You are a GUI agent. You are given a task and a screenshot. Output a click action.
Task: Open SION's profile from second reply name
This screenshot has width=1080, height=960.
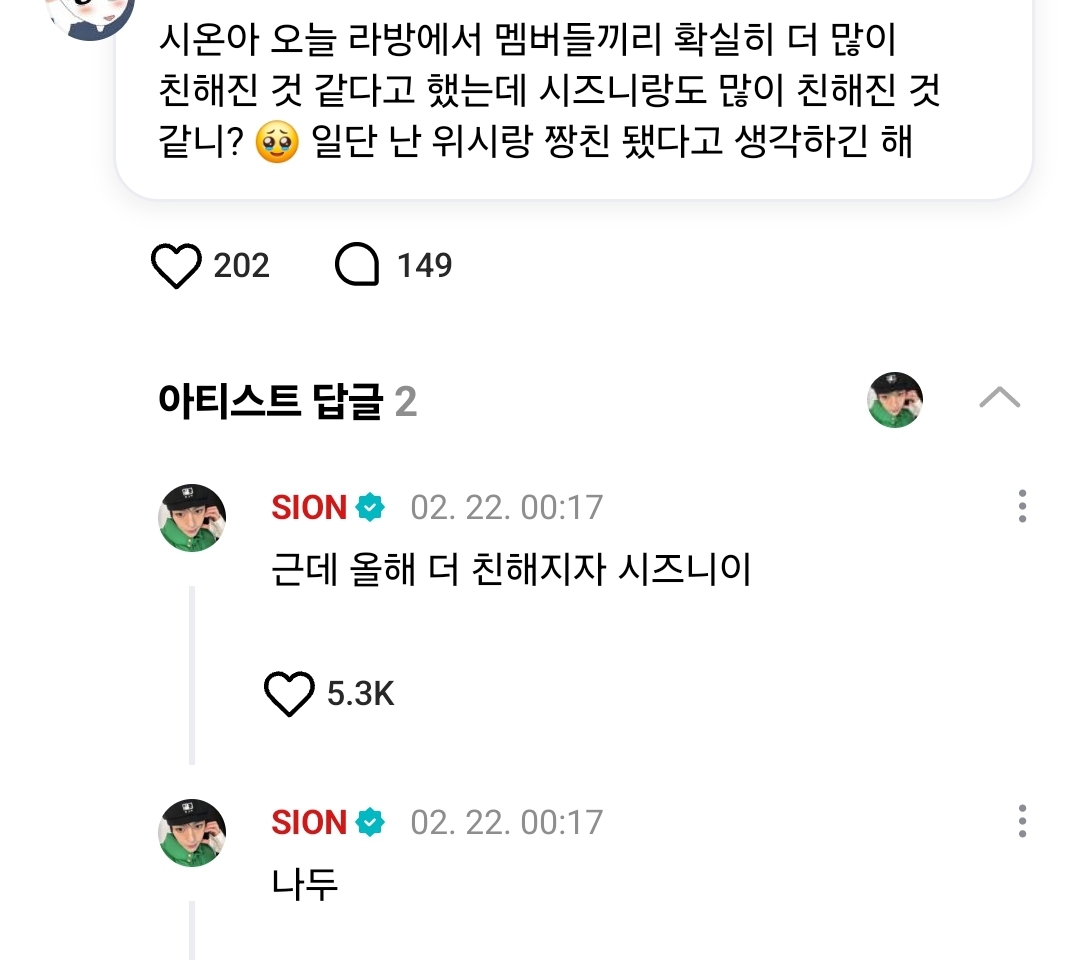(x=308, y=823)
